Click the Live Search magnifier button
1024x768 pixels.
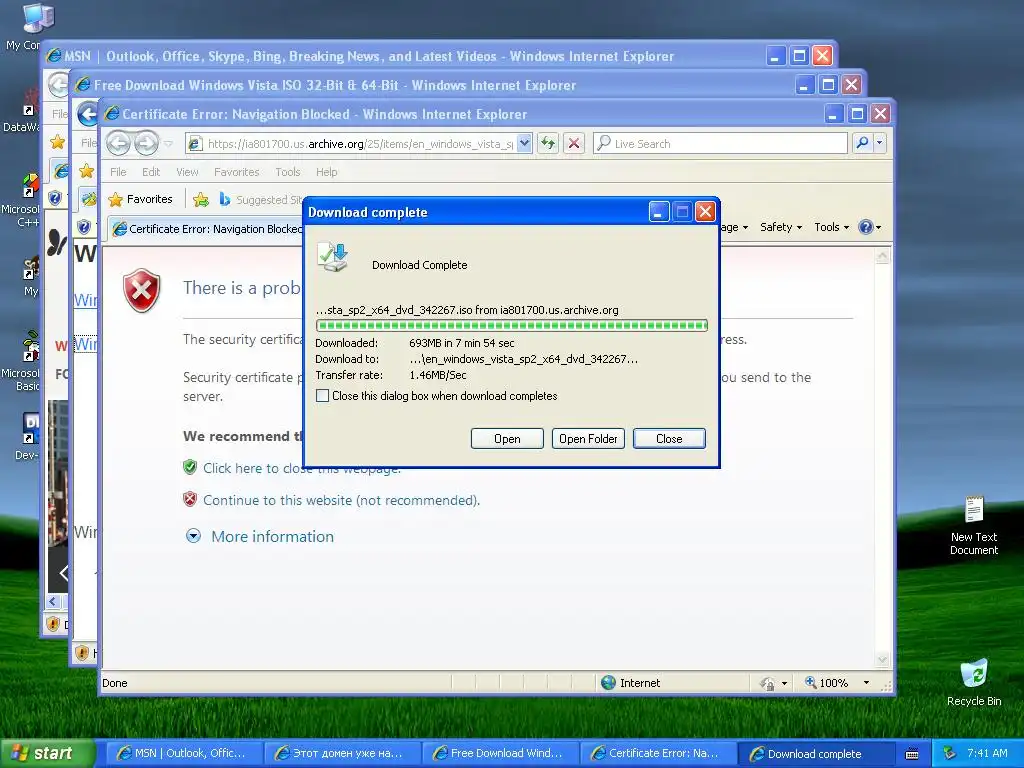tap(862, 143)
